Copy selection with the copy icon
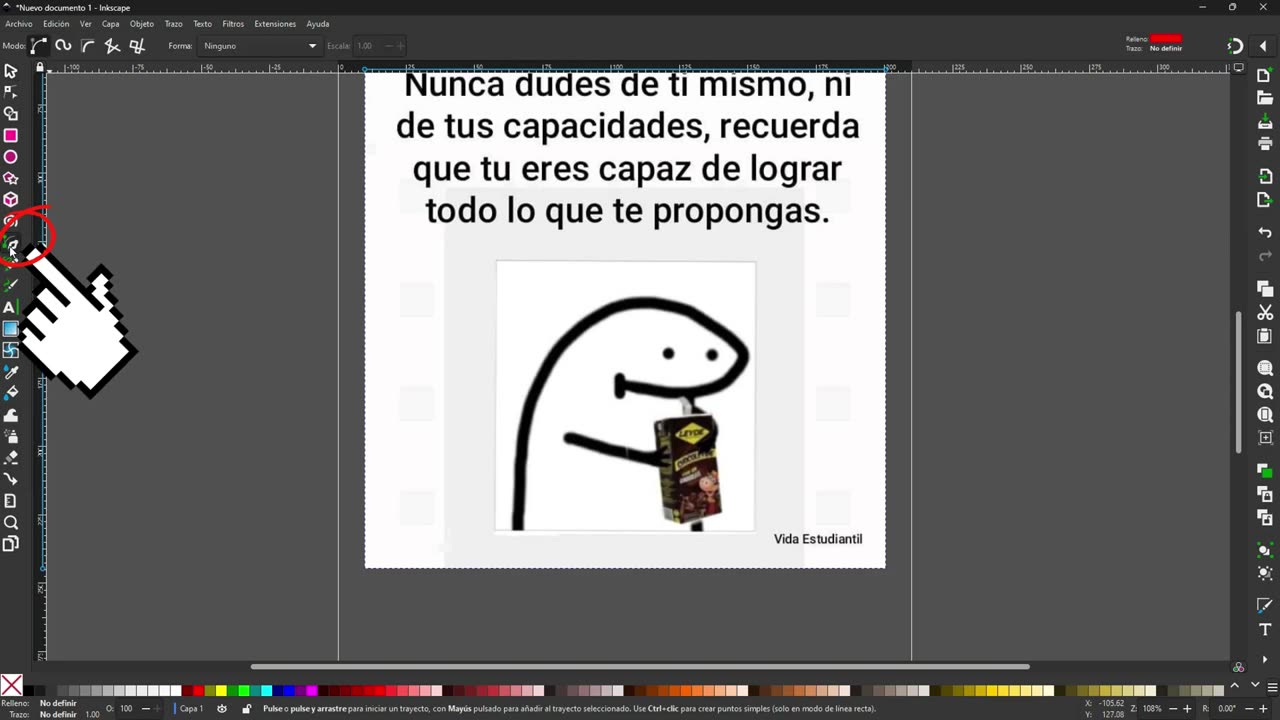The image size is (1280, 720). (x=1265, y=288)
